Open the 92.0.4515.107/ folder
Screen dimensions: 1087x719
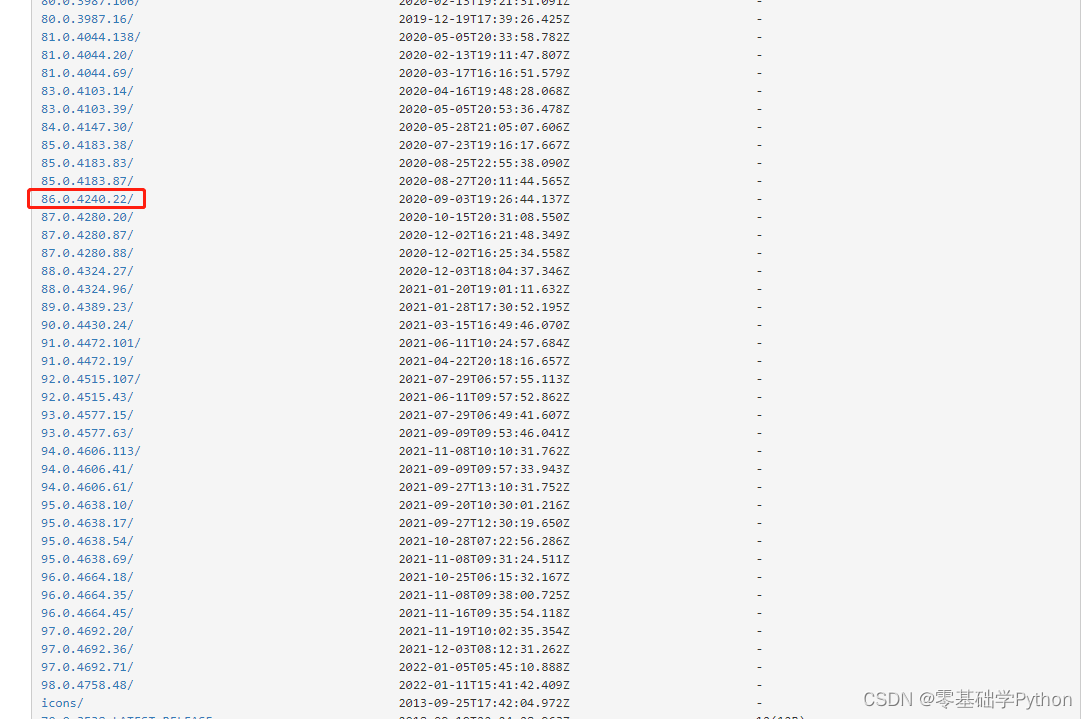tap(90, 379)
